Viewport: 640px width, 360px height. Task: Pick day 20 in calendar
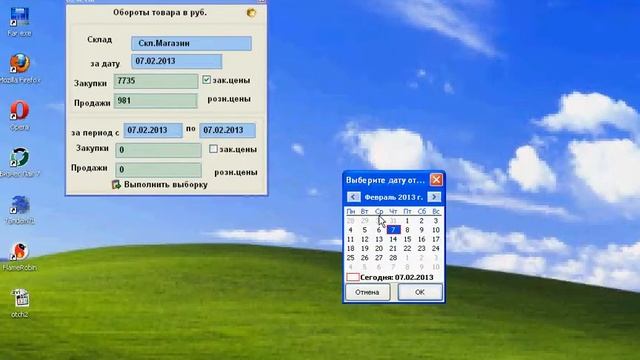pyautogui.click(x=379, y=249)
